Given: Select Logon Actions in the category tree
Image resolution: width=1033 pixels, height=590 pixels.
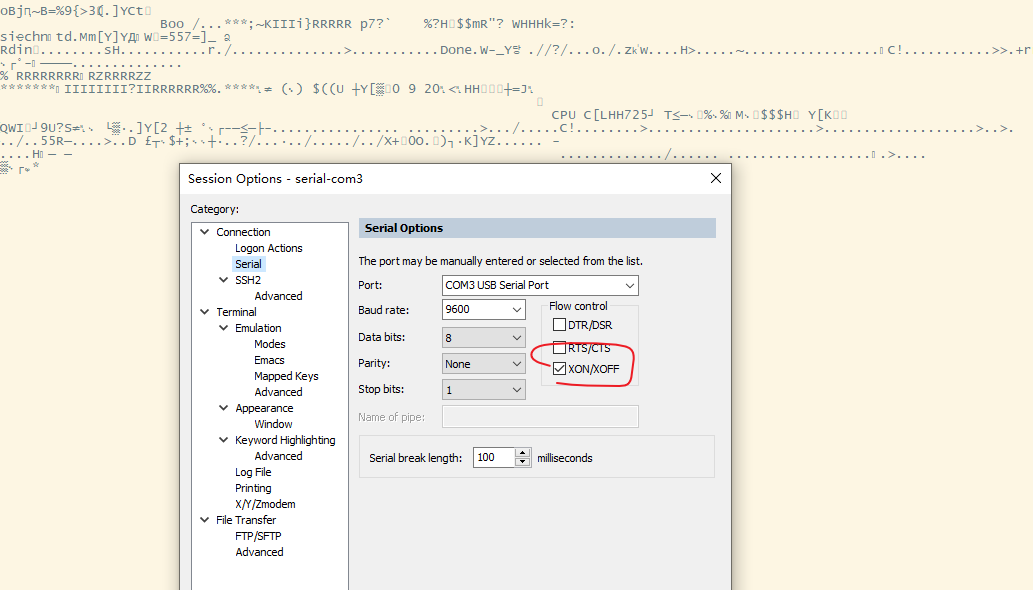Looking at the screenshot, I should click(268, 248).
